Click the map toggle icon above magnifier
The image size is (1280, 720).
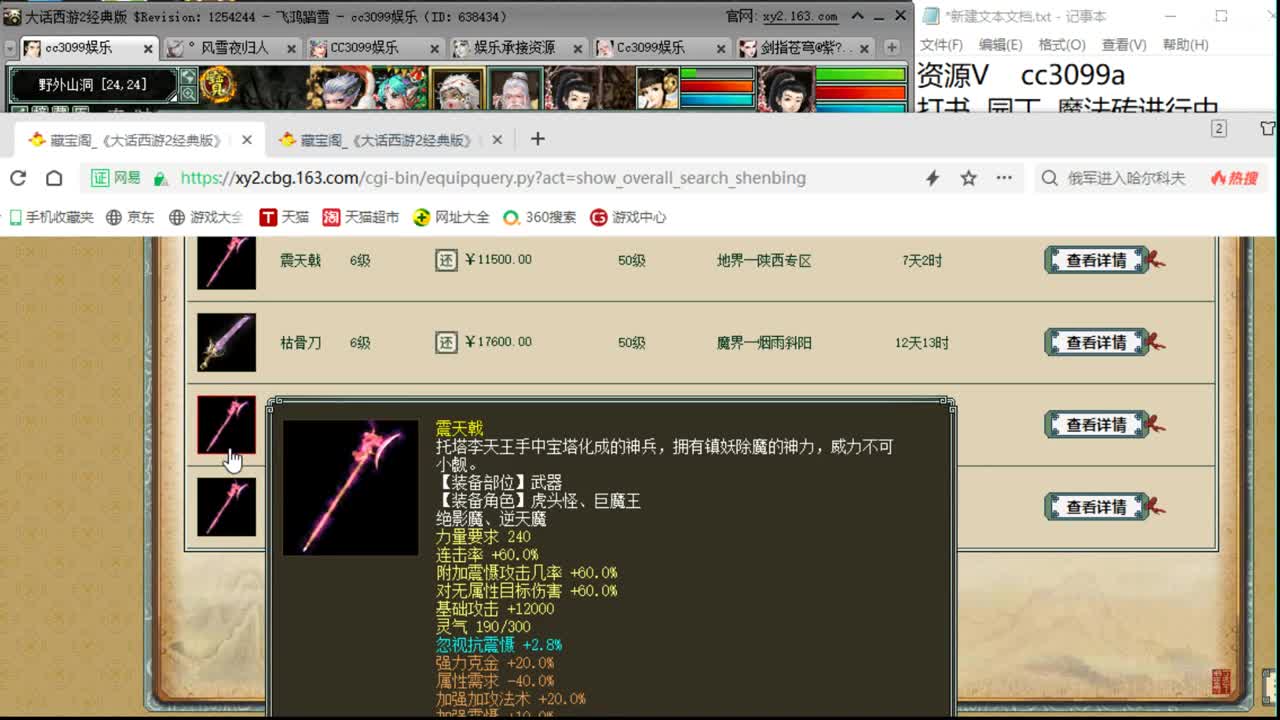[188, 76]
